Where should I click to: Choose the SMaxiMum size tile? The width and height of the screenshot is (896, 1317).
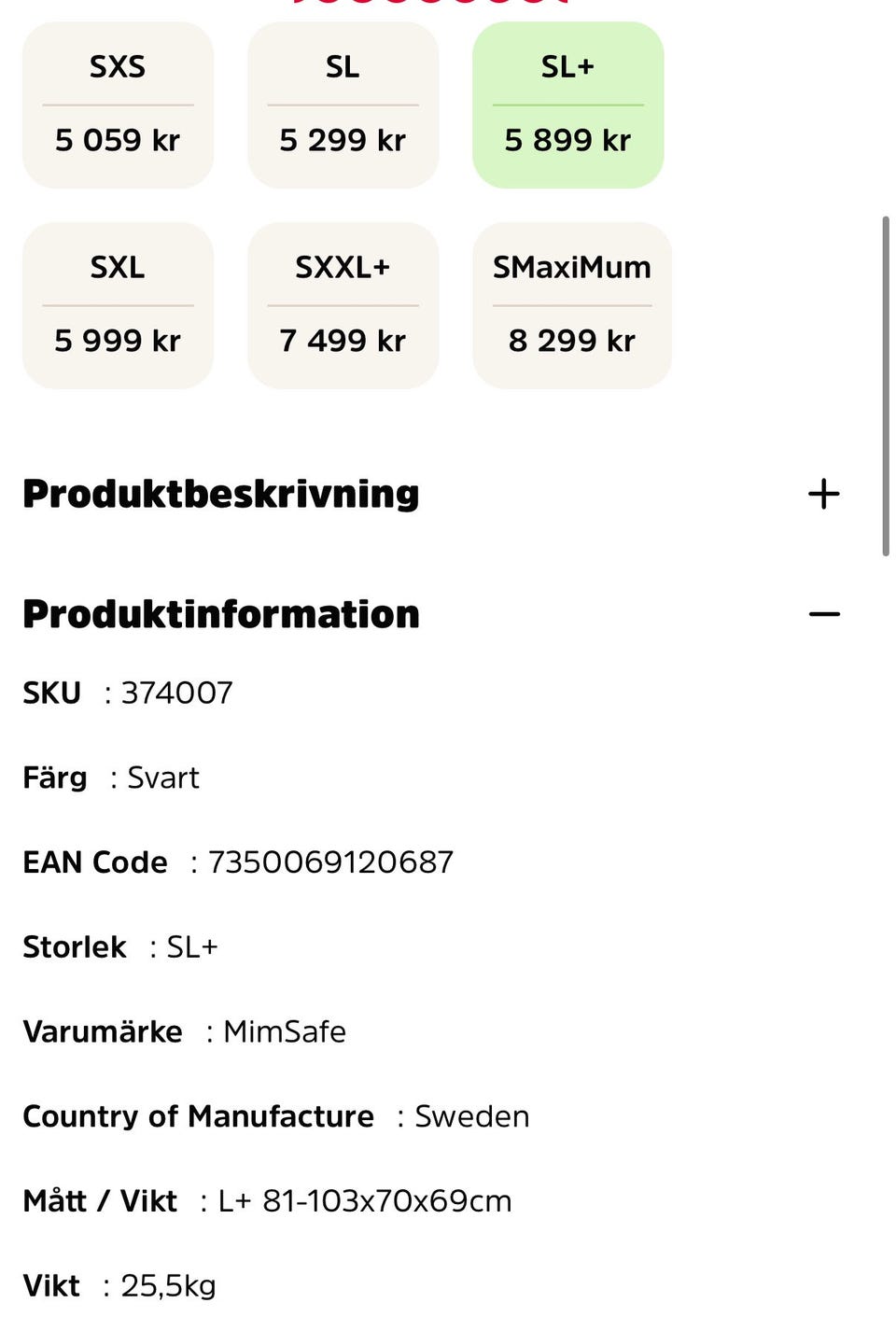[571, 304]
